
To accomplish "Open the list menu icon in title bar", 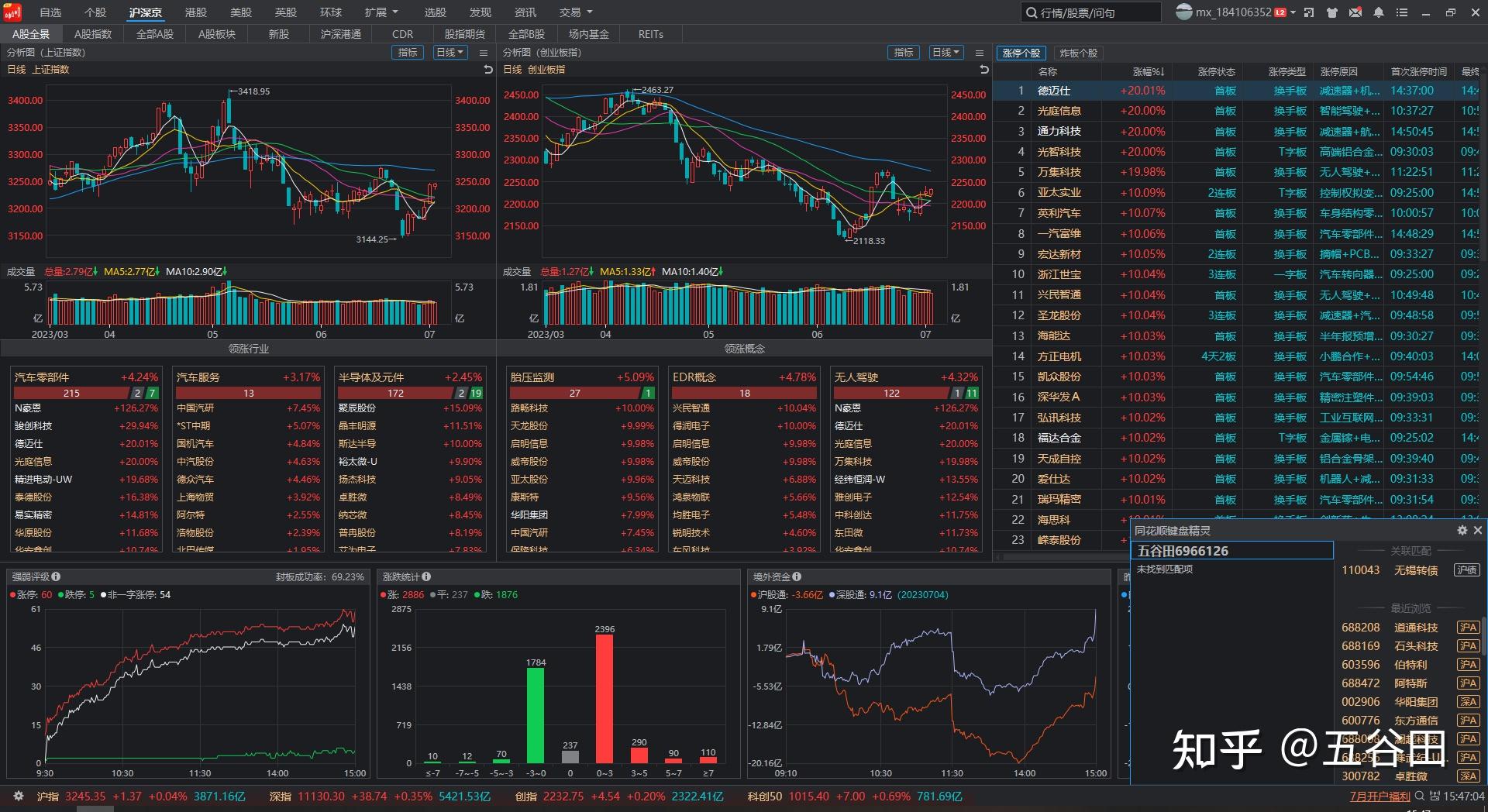I will click(x=1402, y=12).
